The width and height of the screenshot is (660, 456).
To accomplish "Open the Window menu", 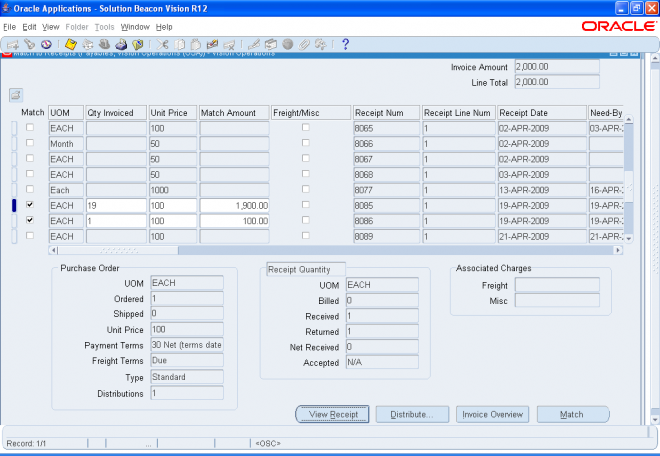I will [135, 27].
